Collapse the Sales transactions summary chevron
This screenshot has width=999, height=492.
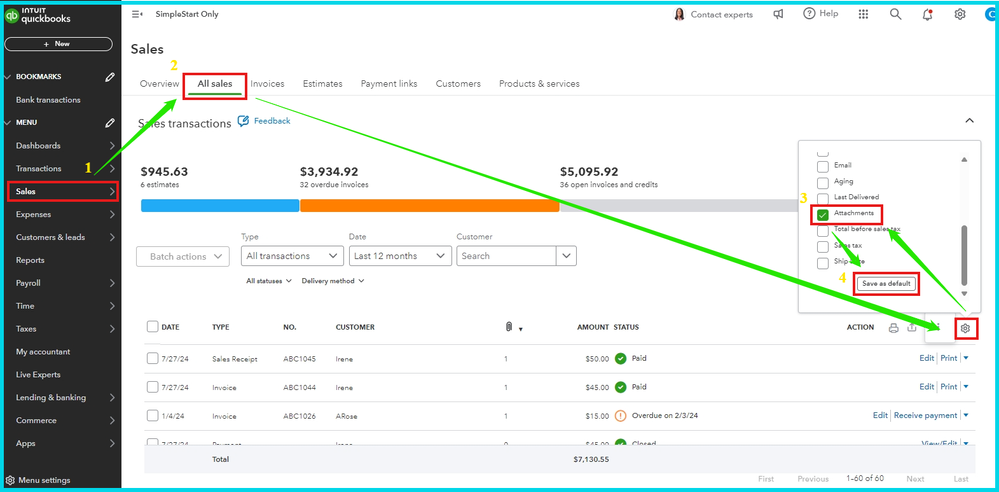click(x=969, y=120)
